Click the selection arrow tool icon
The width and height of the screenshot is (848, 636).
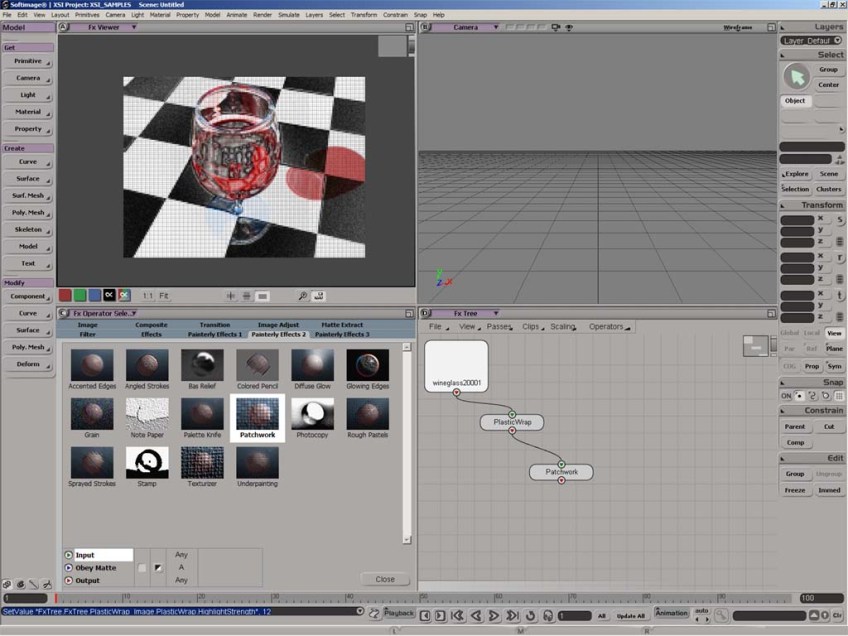click(796, 77)
